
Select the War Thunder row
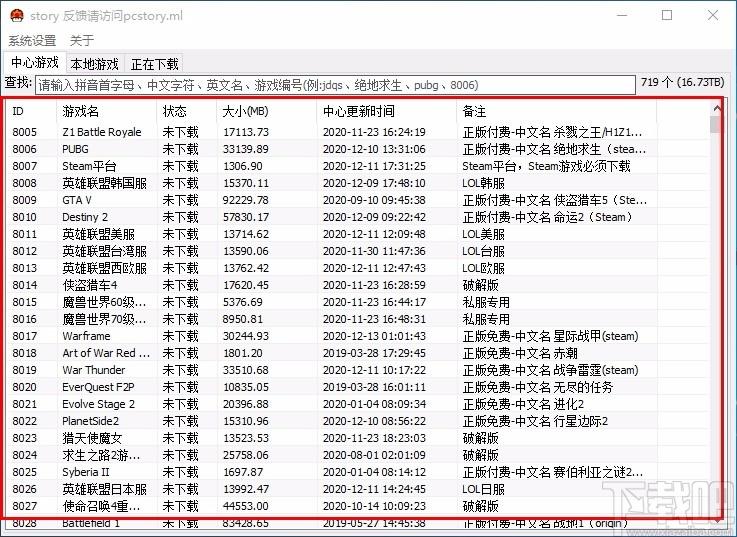pos(358,370)
